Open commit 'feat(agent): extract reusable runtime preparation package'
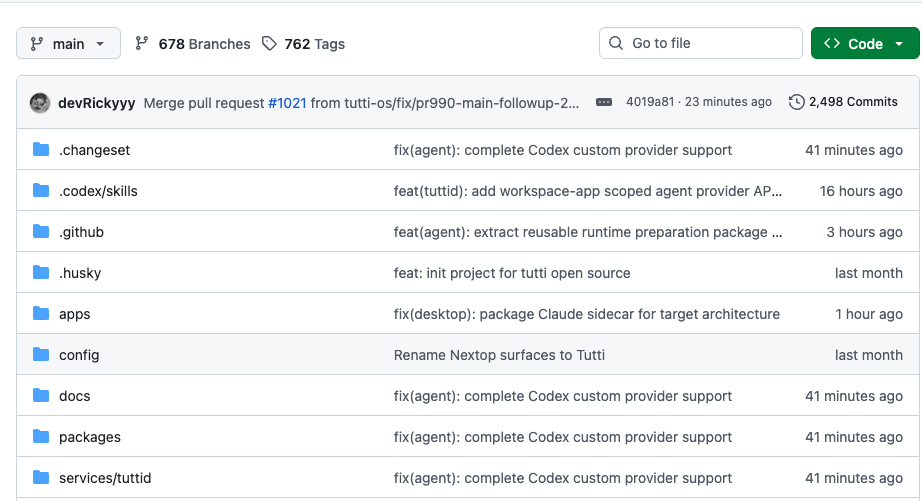Viewport: 922px width, 501px height. coord(588,232)
